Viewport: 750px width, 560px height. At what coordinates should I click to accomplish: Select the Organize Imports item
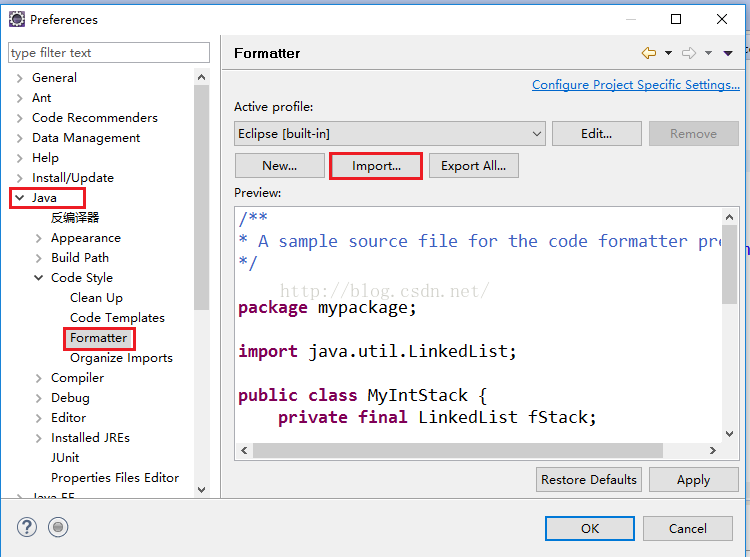(x=121, y=358)
